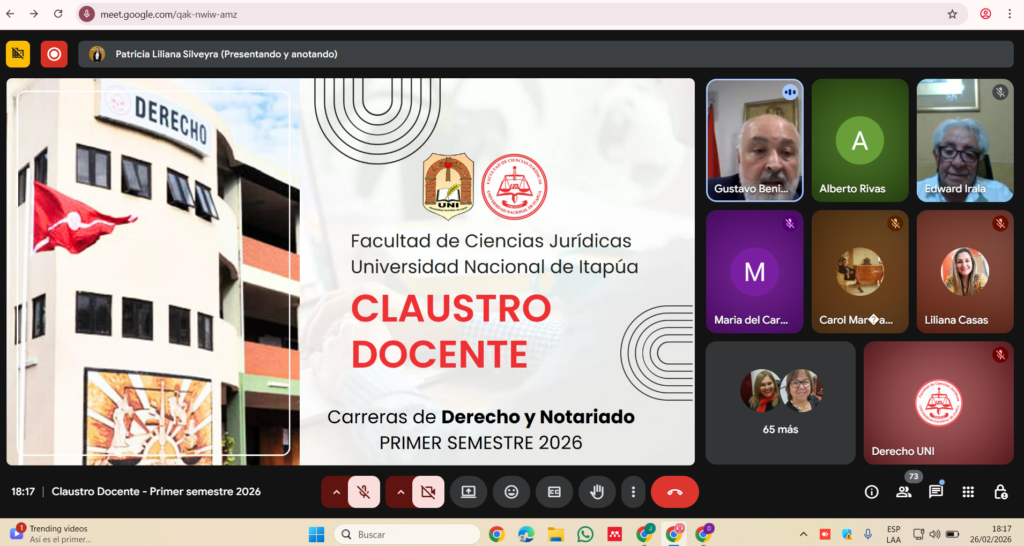Click the red recording indicator icon
The image size is (1024, 546).
point(54,54)
